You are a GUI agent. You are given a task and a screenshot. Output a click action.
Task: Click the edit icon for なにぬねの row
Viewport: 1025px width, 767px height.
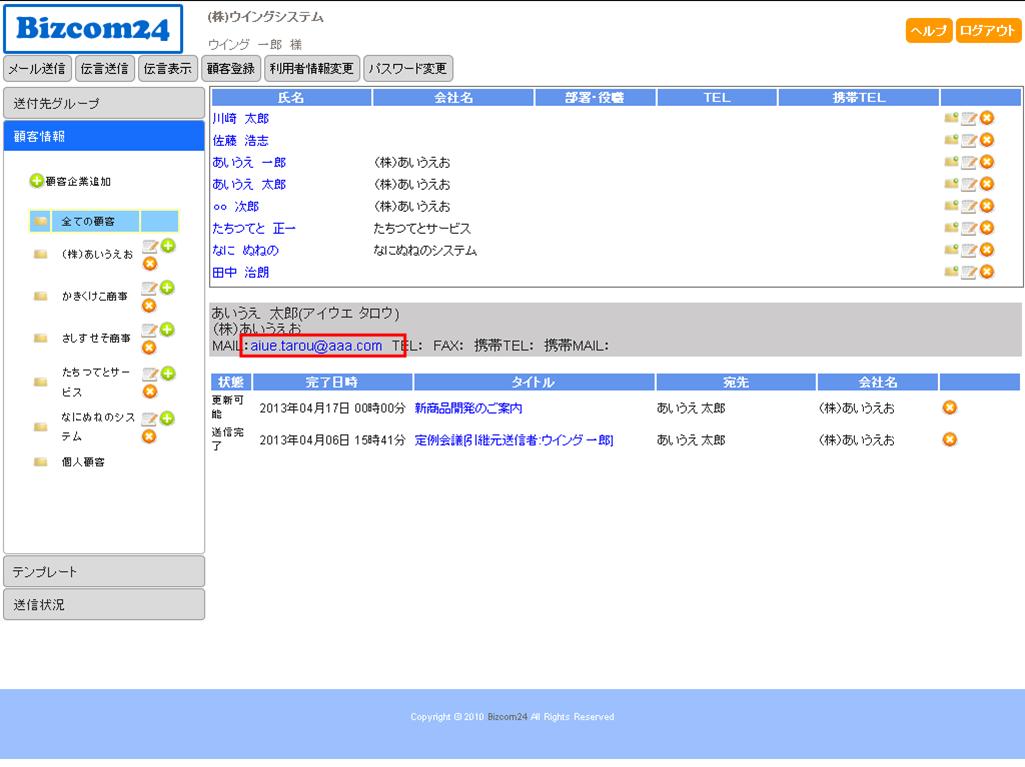[968, 250]
